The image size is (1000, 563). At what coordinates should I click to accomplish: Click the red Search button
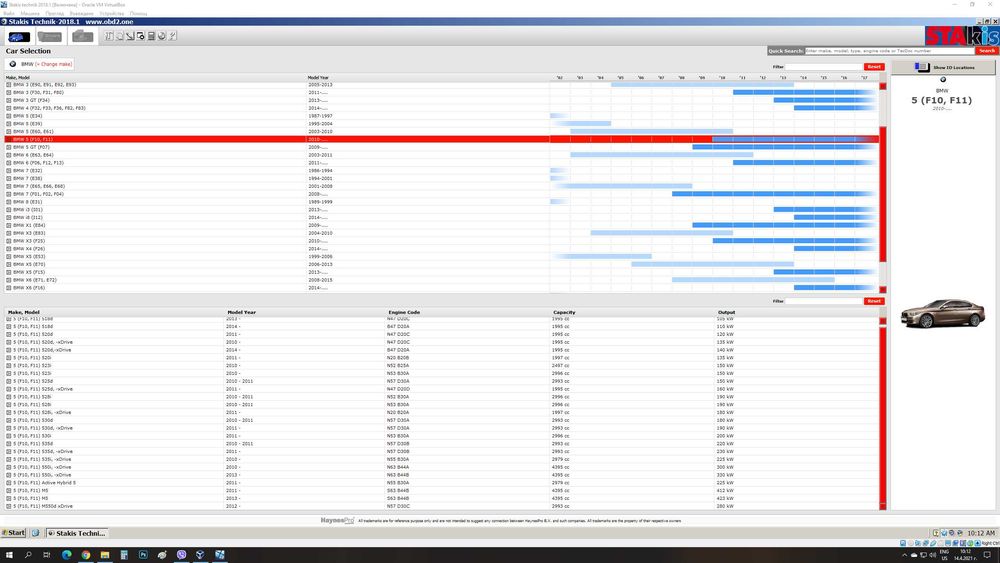pos(986,50)
